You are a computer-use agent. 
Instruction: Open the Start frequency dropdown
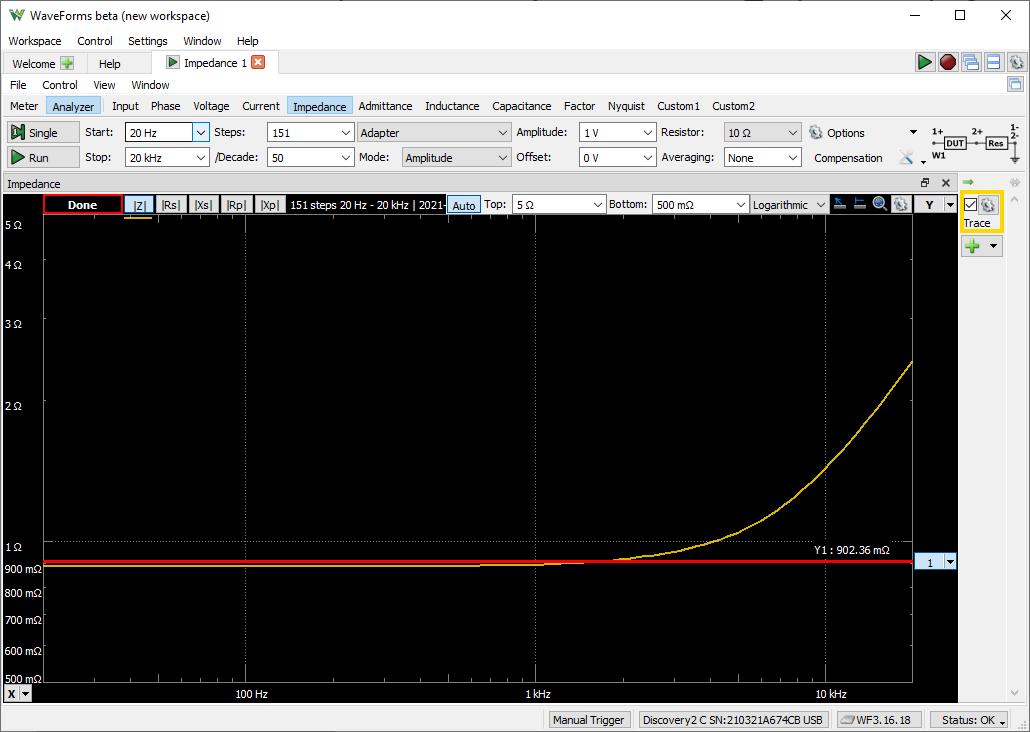(200, 132)
